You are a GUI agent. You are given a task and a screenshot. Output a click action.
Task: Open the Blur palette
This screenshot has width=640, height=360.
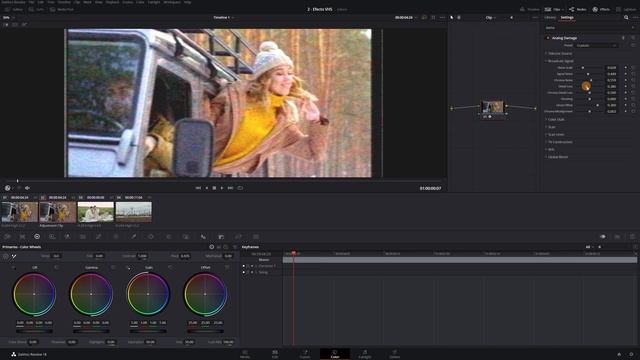203,237
